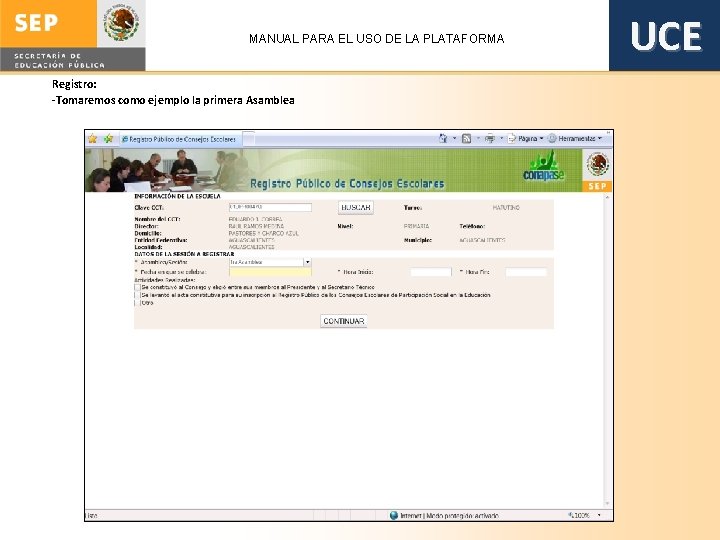This screenshot has width=720, height=540.
Task: Click the RSS feeds toolbar icon
Action: (467, 138)
